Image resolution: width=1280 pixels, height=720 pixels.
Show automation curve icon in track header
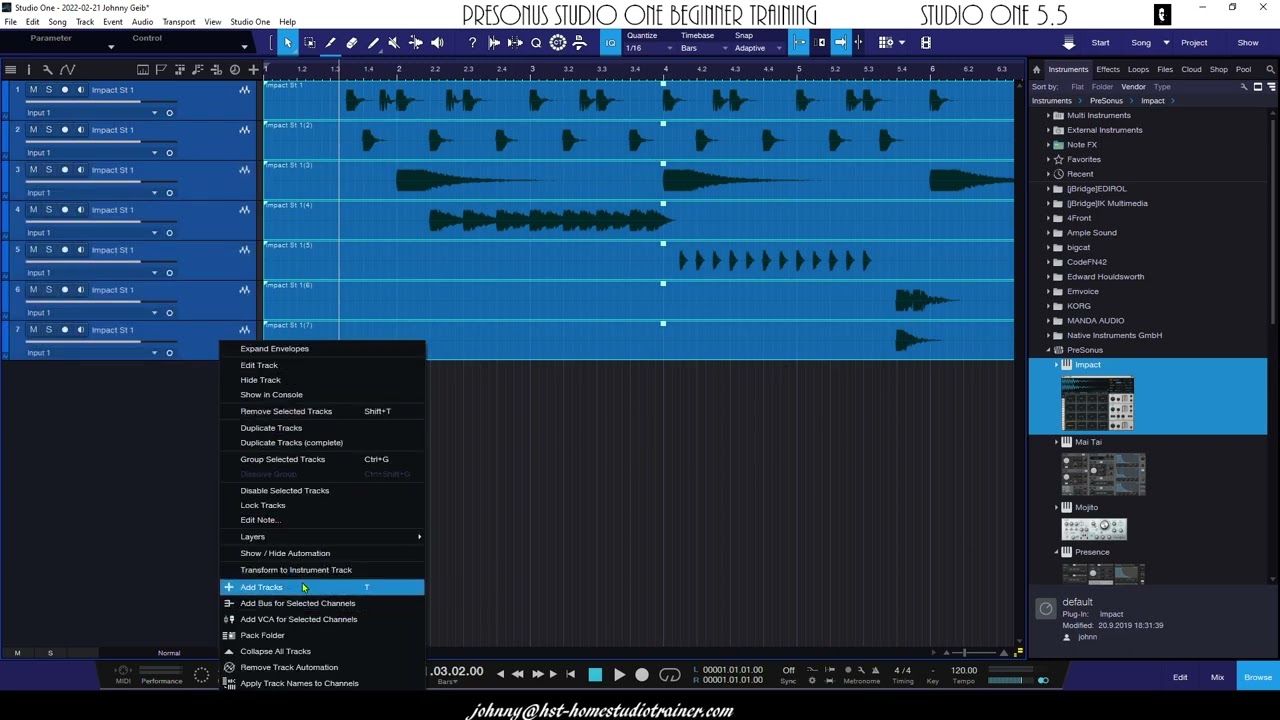(67, 69)
